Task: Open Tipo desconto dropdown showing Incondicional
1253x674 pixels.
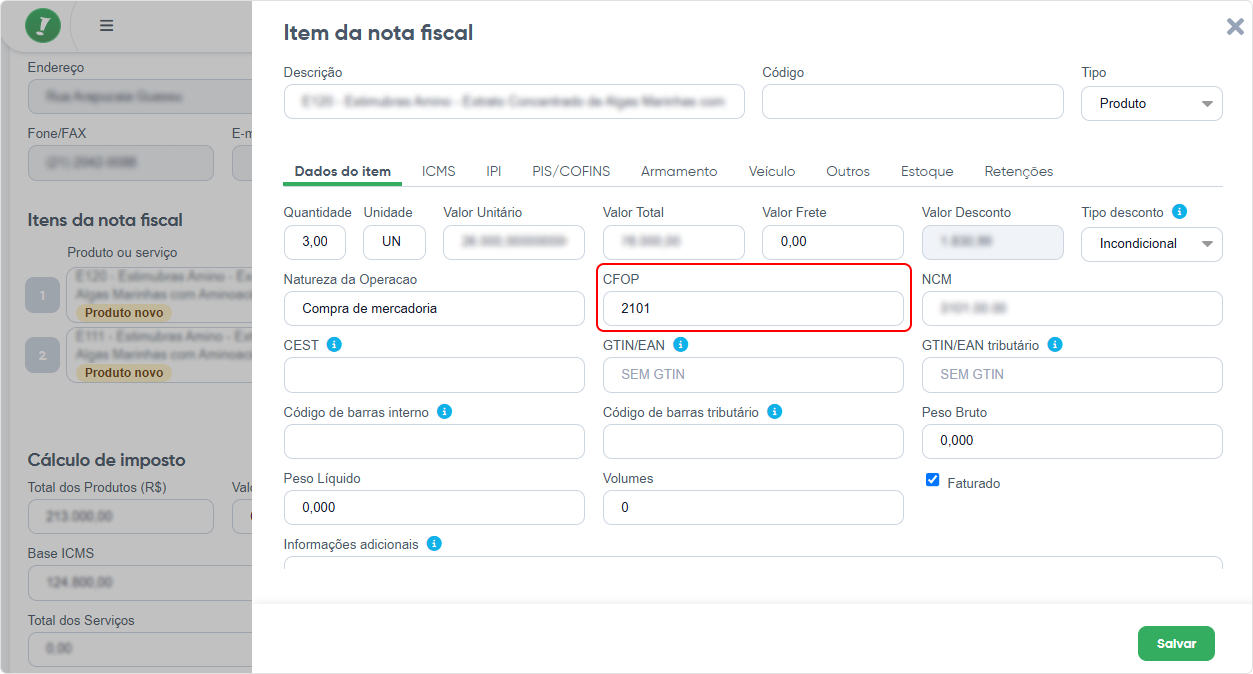Action: point(1151,243)
